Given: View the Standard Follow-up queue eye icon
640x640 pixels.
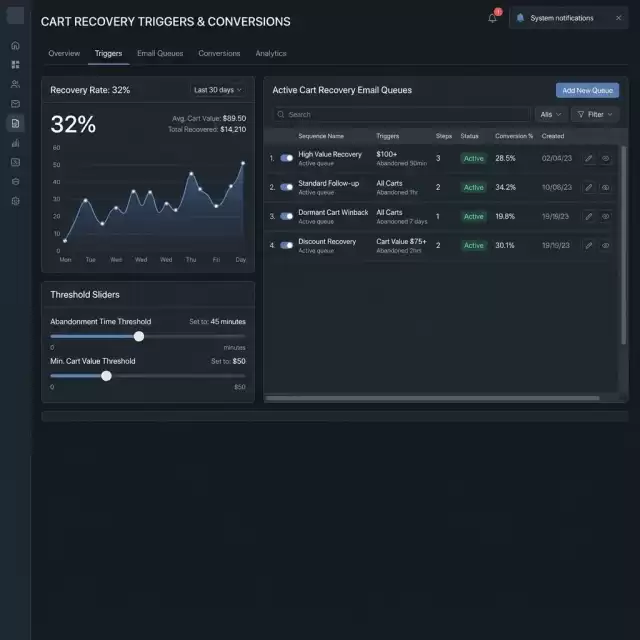Looking at the screenshot, I should [x=606, y=187].
